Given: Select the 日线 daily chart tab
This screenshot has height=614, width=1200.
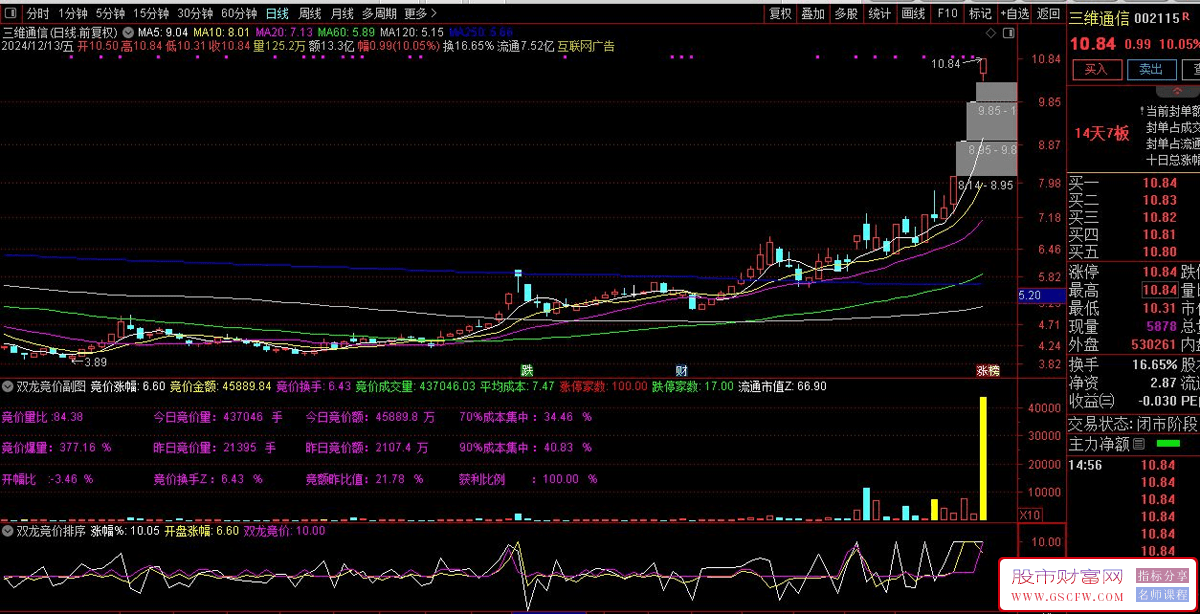Looking at the screenshot, I should [277, 14].
